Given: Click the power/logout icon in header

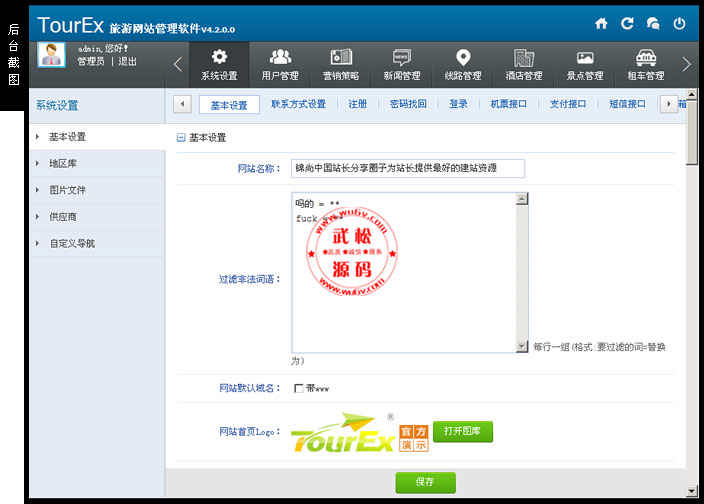Looking at the screenshot, I should 680,23.
